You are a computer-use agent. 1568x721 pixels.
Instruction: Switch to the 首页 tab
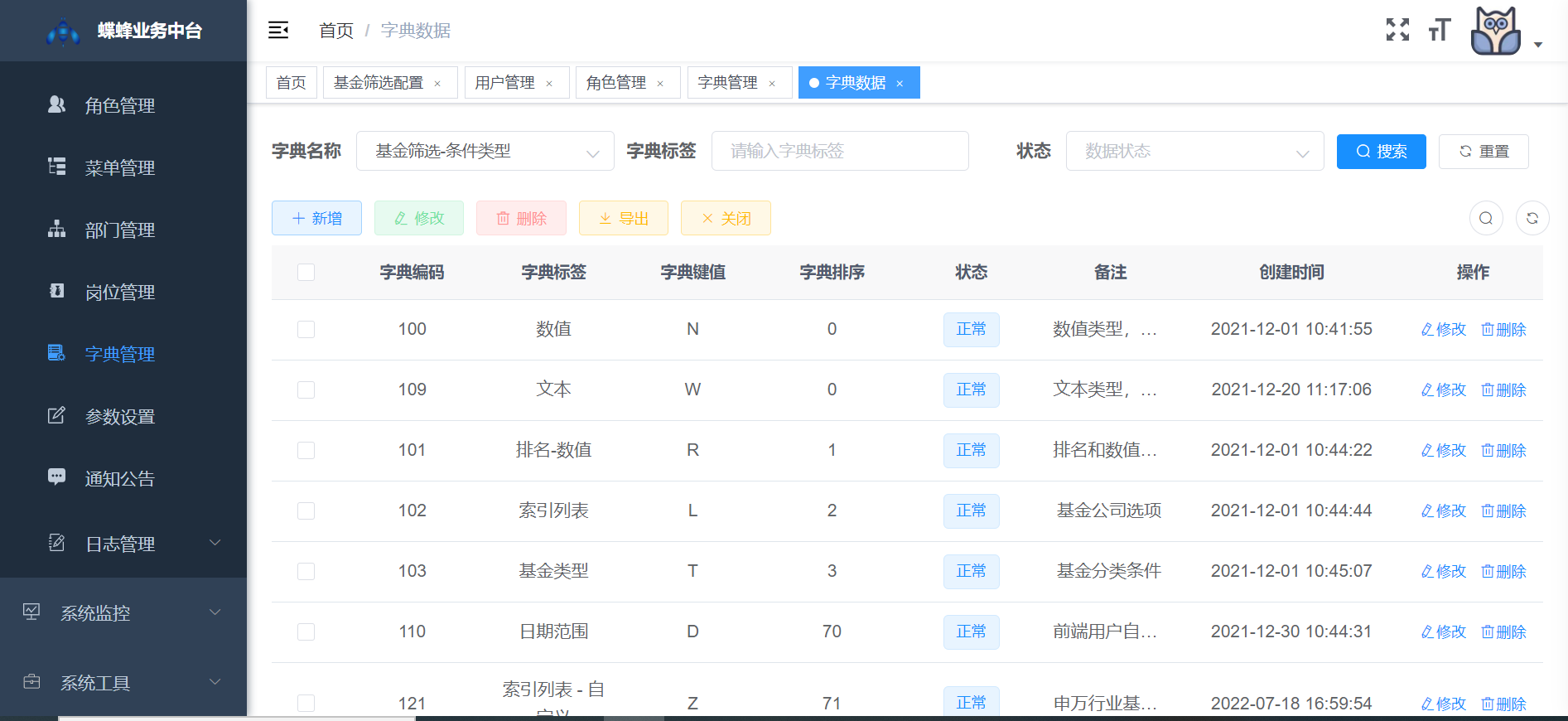[292, 83]
